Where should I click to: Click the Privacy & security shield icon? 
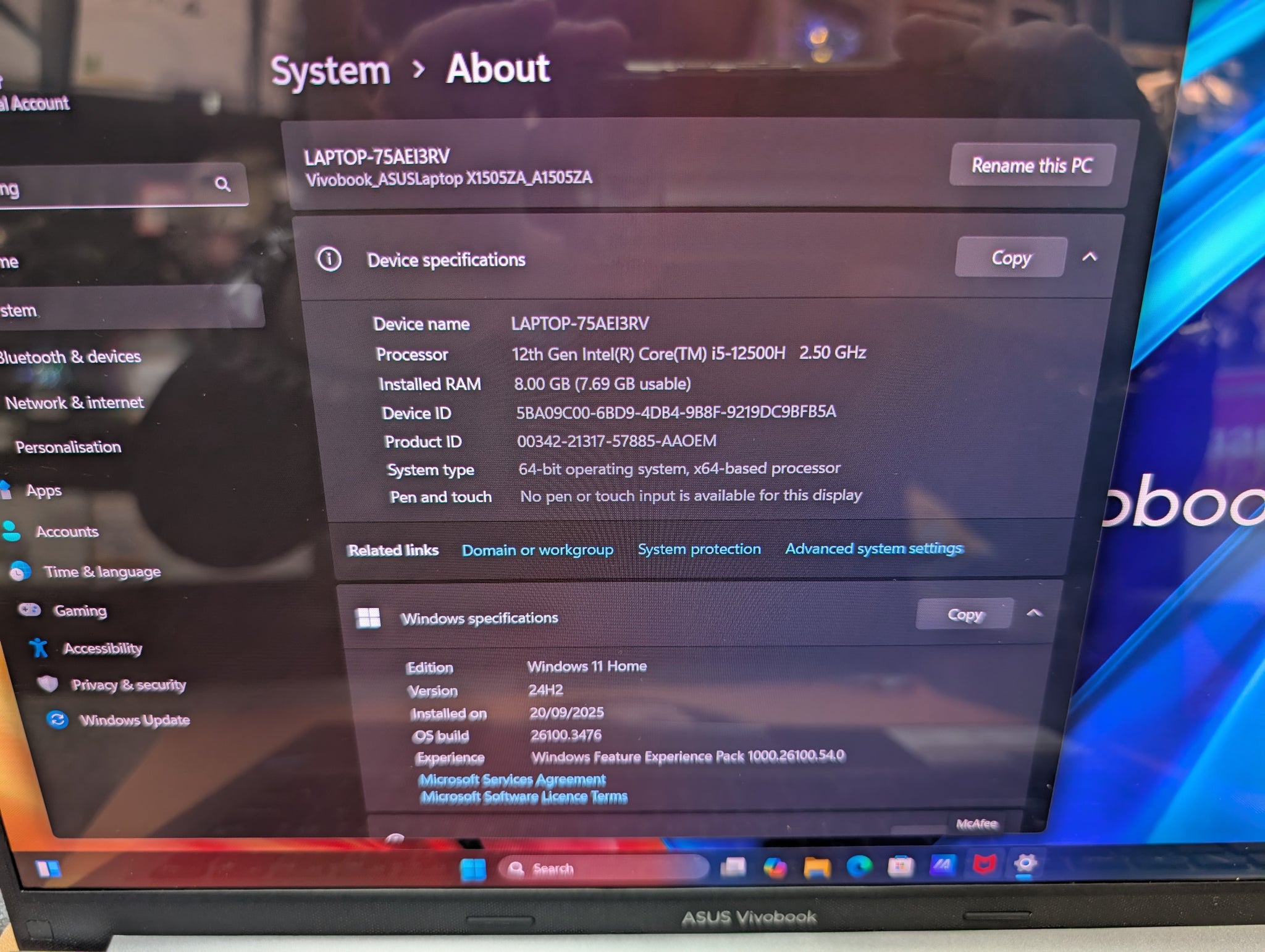click(x=48, y=683)
